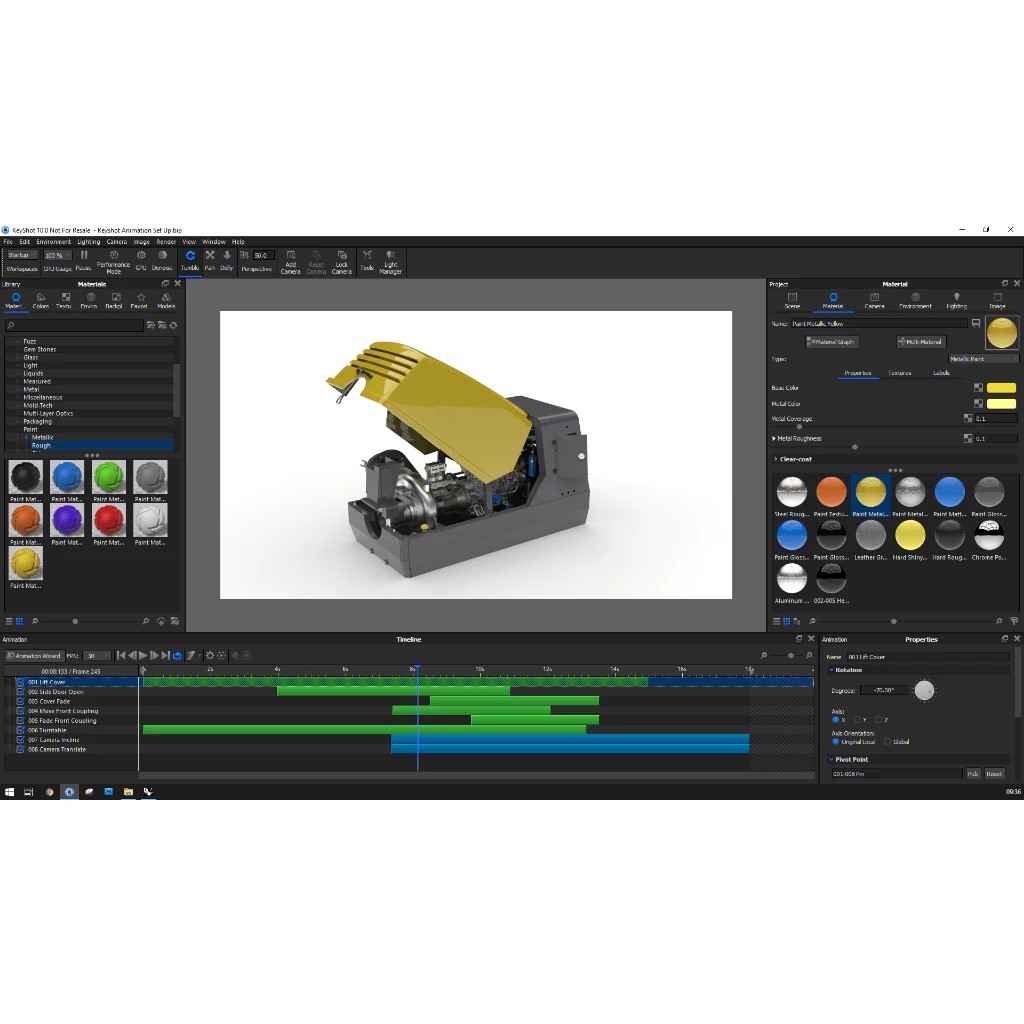Click the Add Camera toolbar icon
Viewport: 1024px width, 1024px height.
tap(290, 261)
